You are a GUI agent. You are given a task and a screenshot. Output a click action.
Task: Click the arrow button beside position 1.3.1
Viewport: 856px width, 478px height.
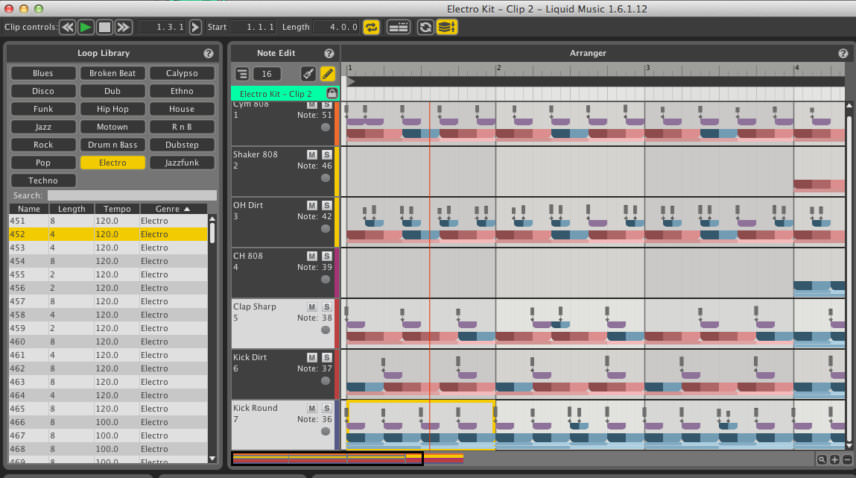point(195,27)
